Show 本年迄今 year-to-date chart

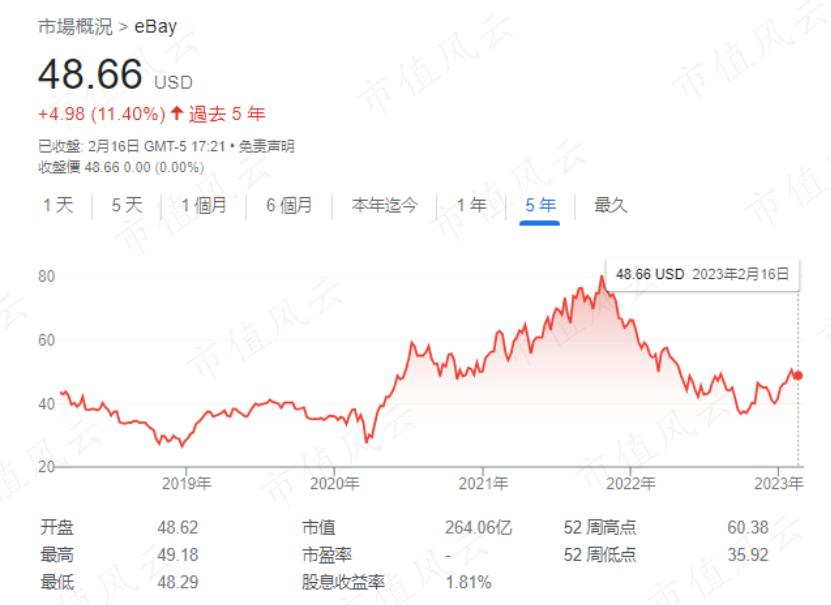coord(385,205)
